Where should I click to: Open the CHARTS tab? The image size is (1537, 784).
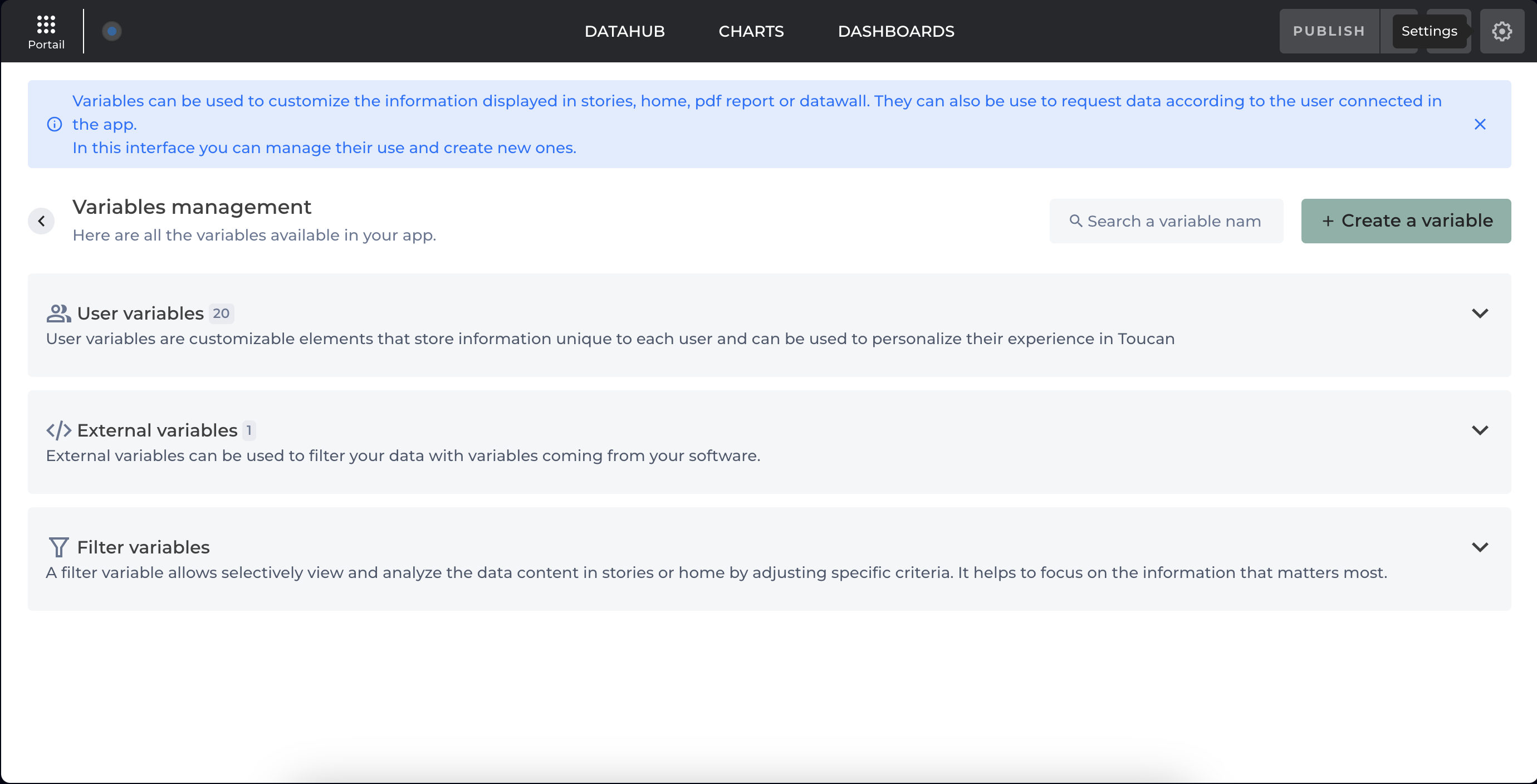click(x=751, y=31)
